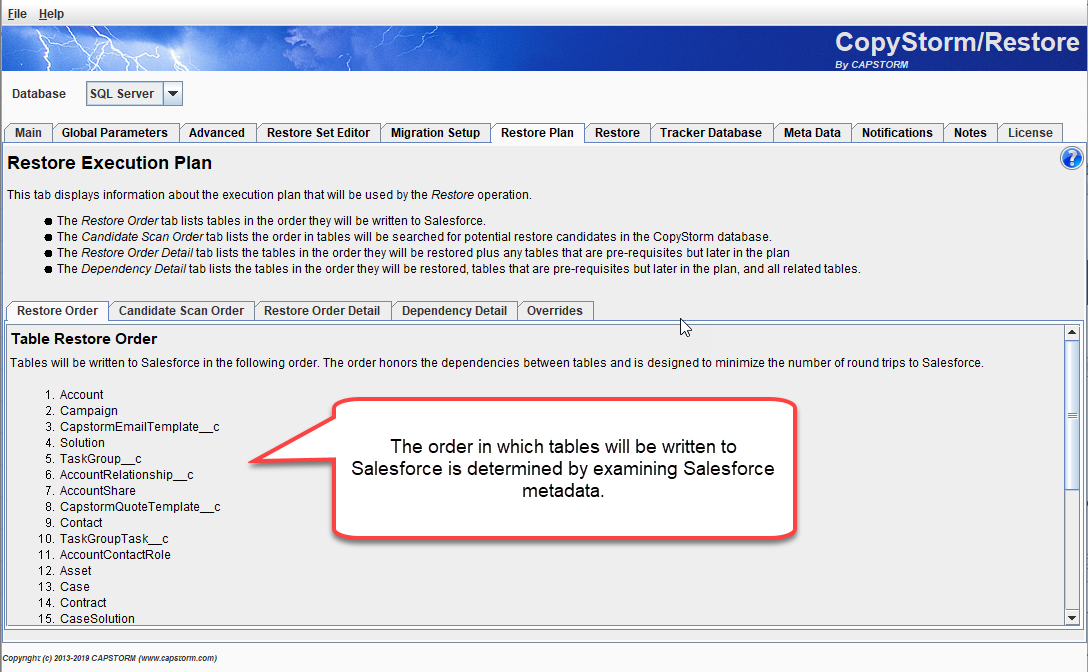
Task: Select the Restore Plan tab
Action: (x=537, y=133)
